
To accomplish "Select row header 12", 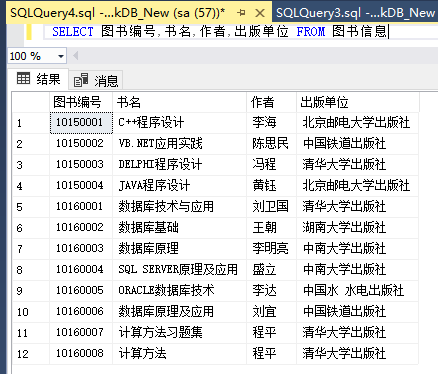I will pos(31,354).
